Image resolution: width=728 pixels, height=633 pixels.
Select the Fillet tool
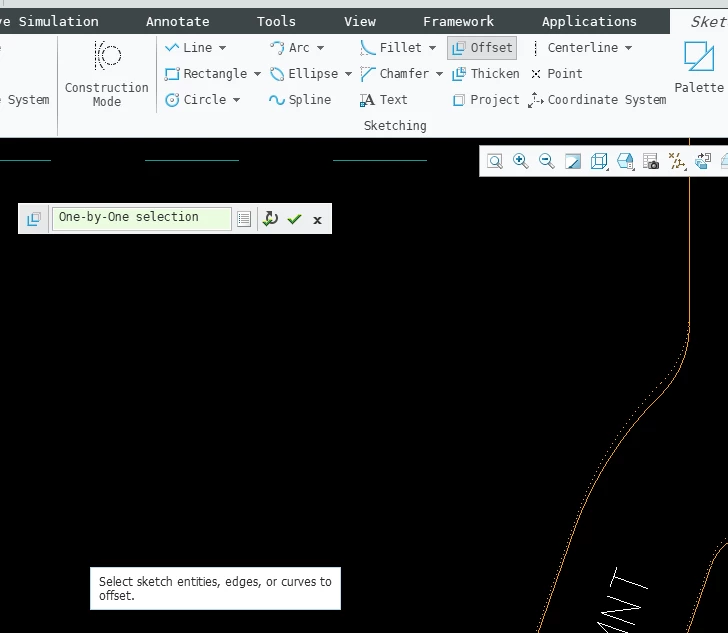pyautogui.click(x=391, y=47)
